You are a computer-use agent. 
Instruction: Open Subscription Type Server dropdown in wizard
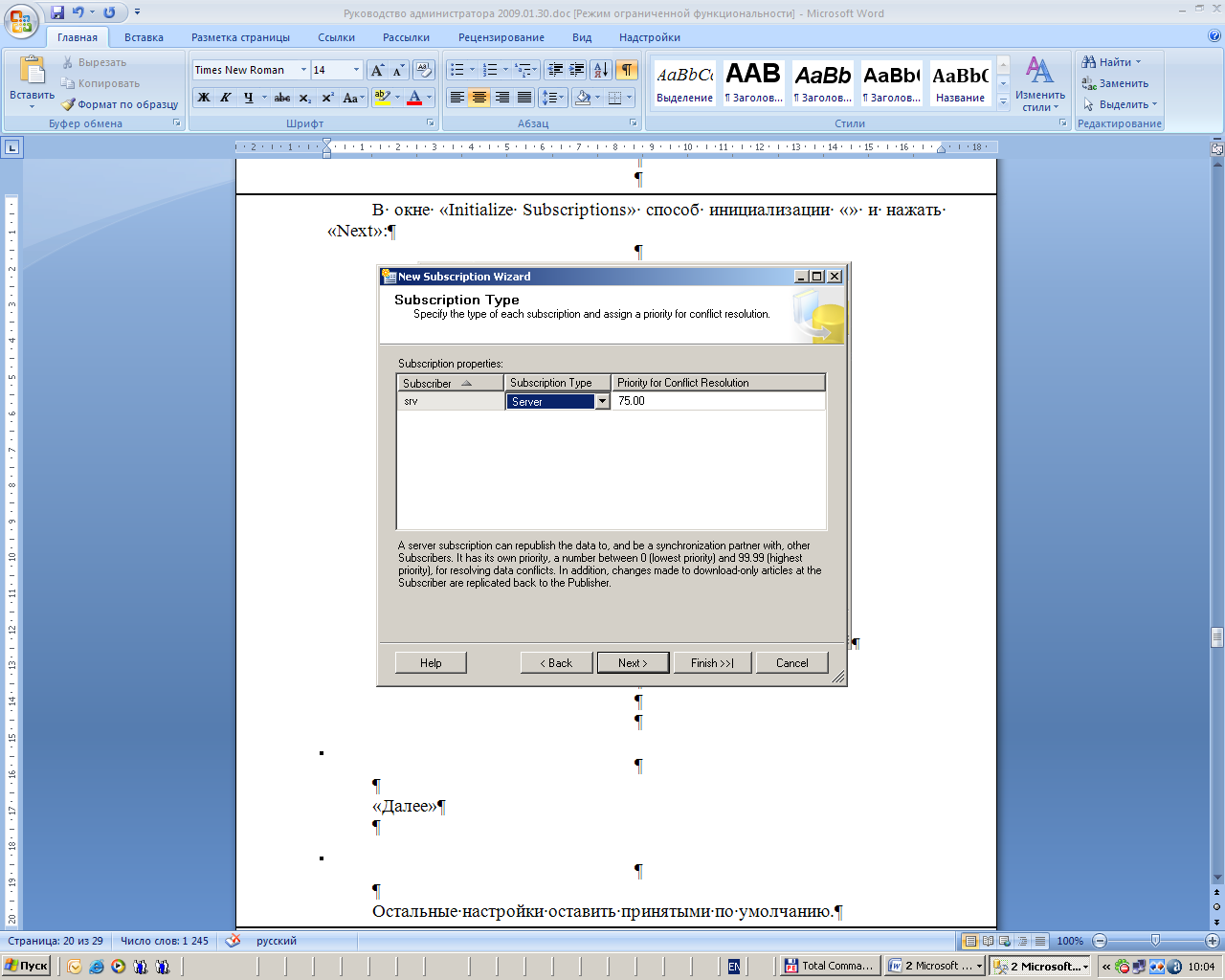click(603, 402)
